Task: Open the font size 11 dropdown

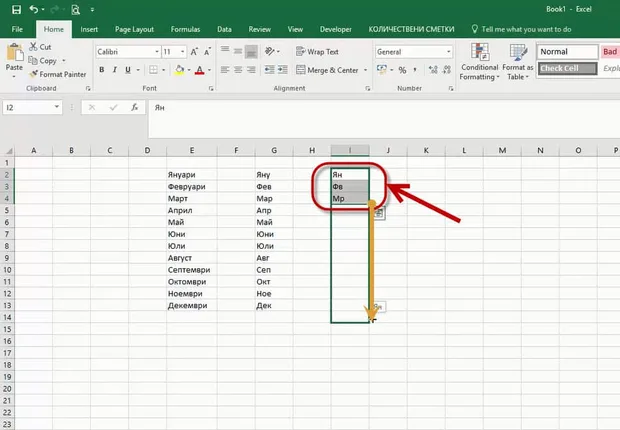Action: (x=183, y=52)
